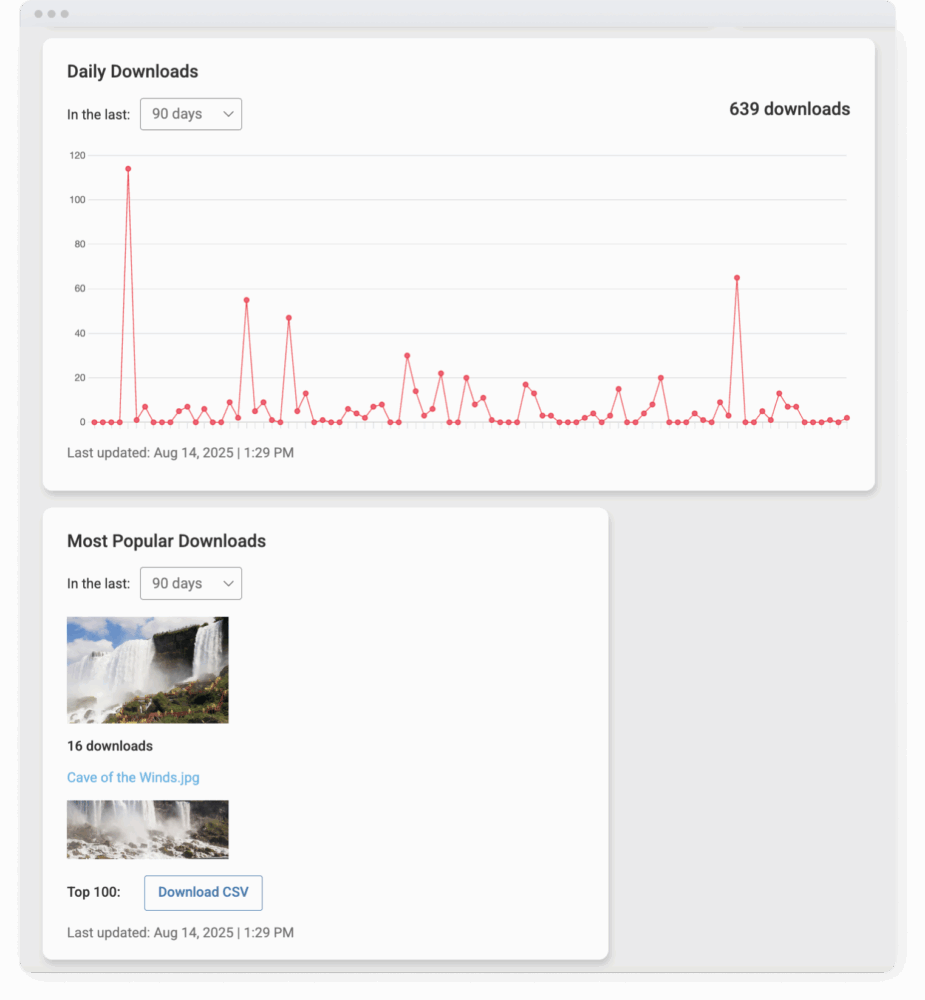Click the Download CSV button
This screenshot has height=1000, width=925.
[203, 892]
